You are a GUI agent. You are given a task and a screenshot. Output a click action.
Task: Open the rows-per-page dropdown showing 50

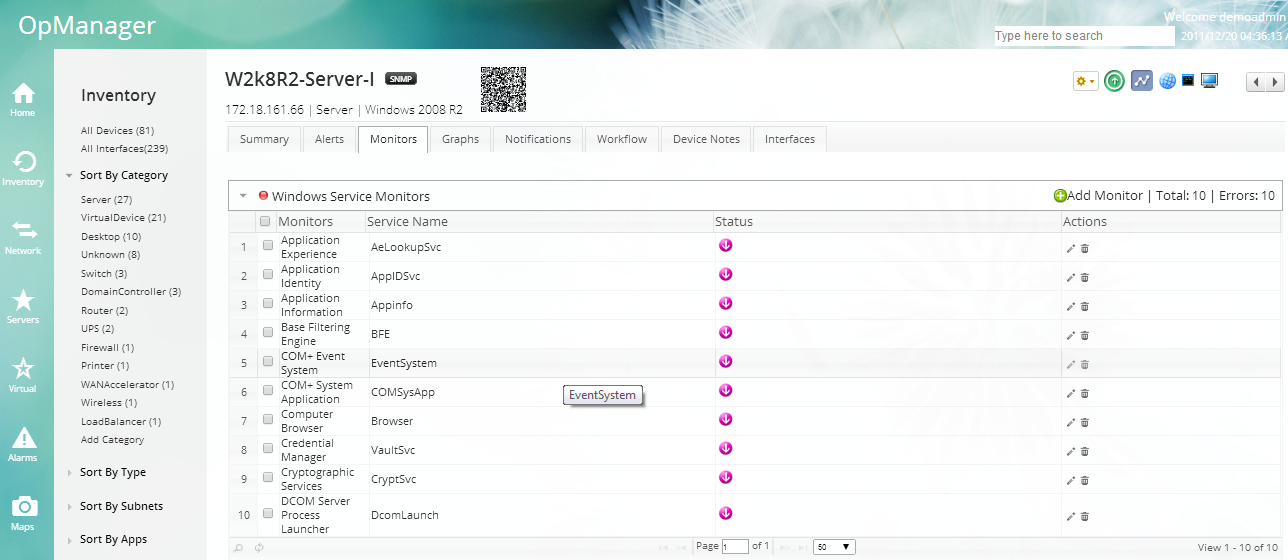pos(833,547)
